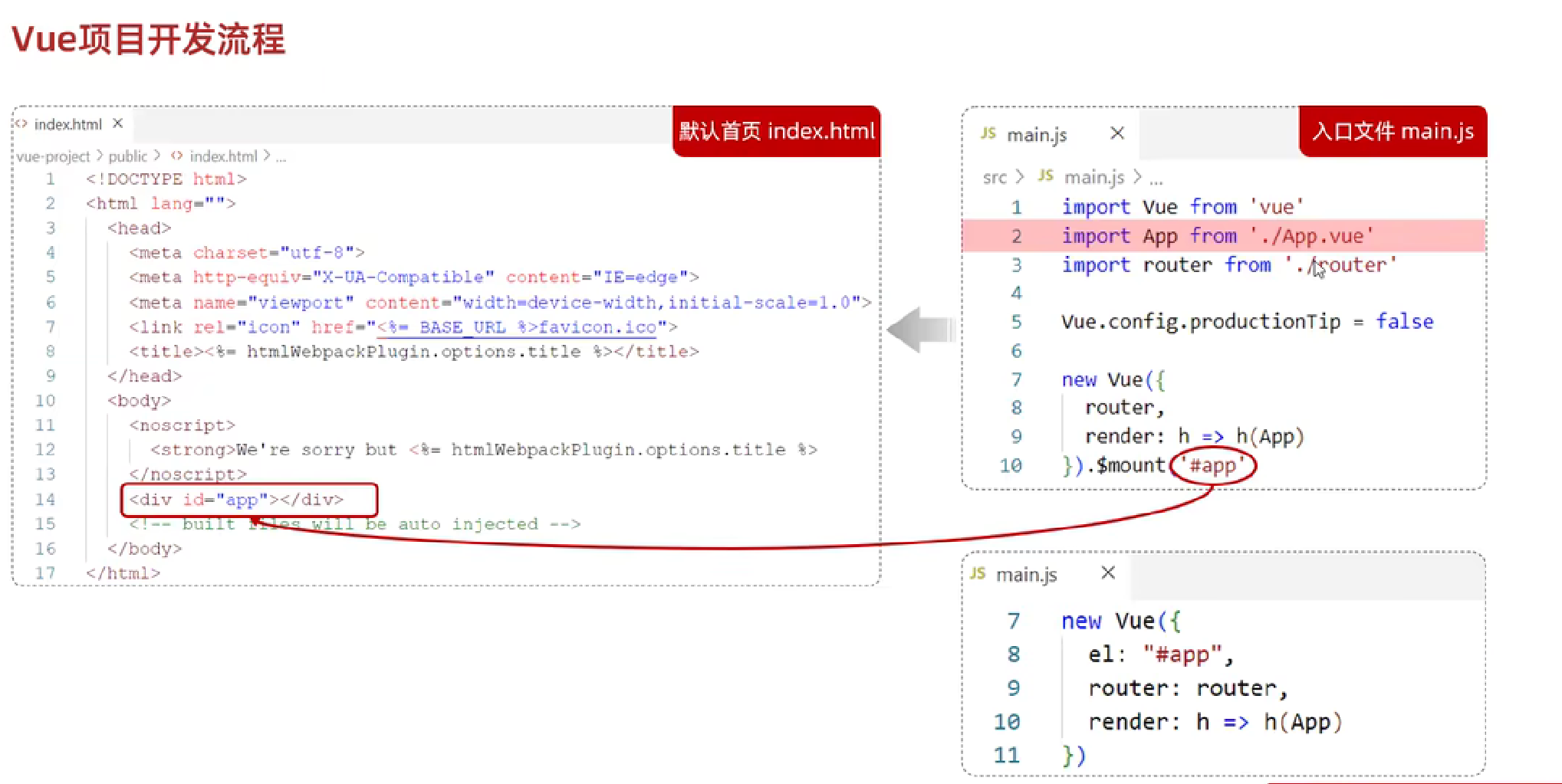Screen dimensions: 1562x784
Task: Click line number 11 in lower main.js
Action: (1006, 756)
